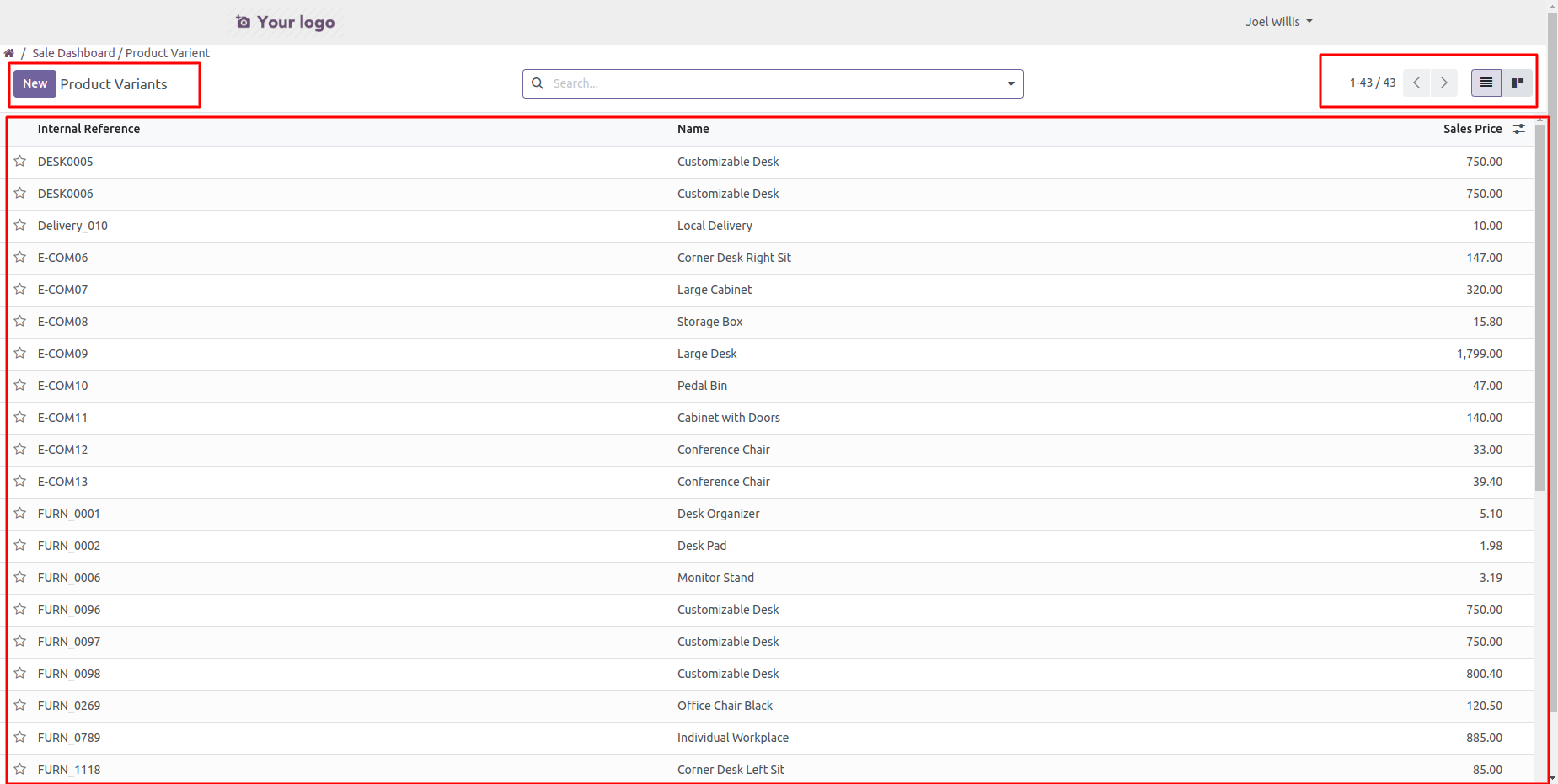The height and width of the screenshot is (784, 1558).
Task: Toggle favorite star for E-COM10
Action: click(20, 385)
